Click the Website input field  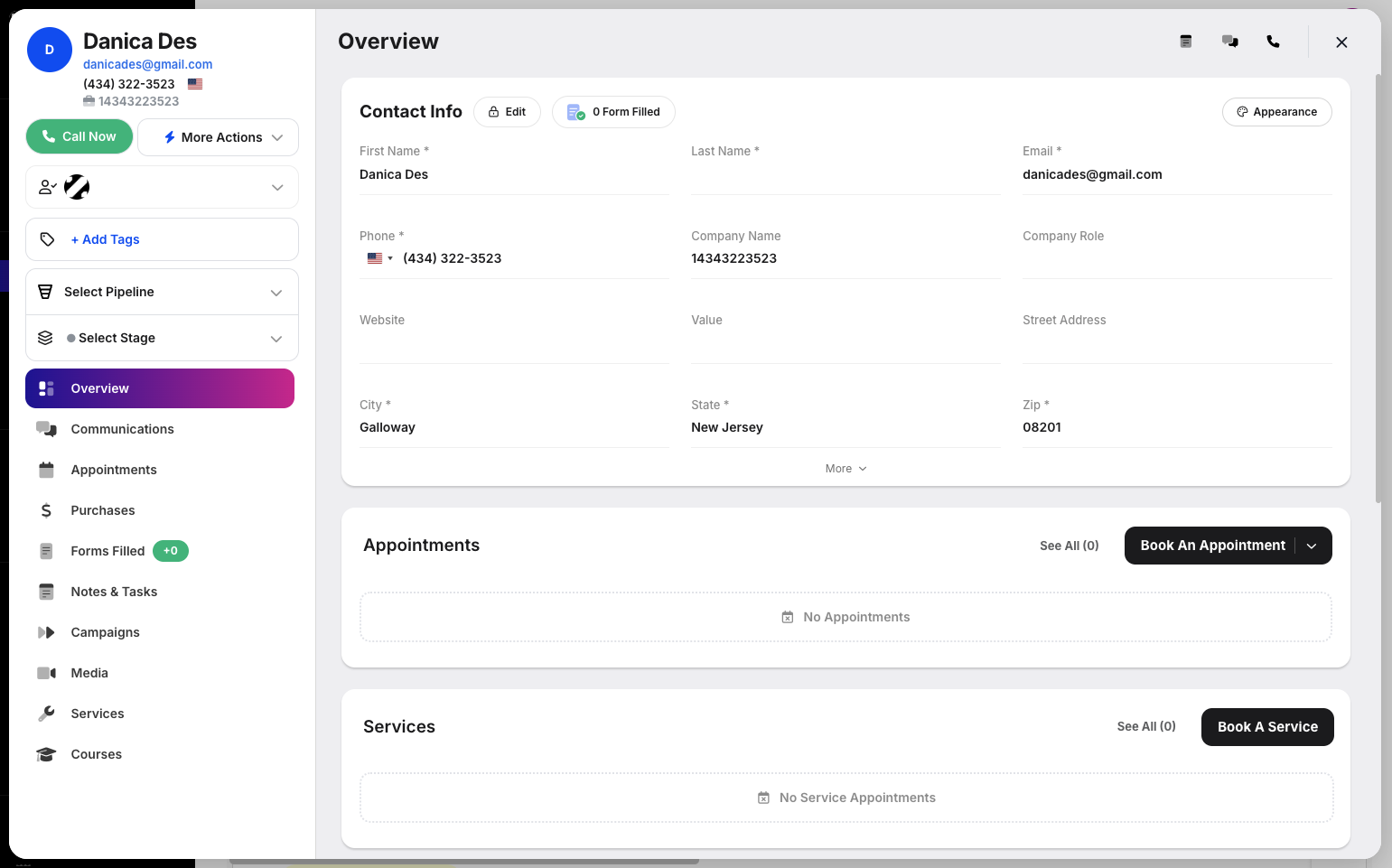[x=514, y=343]
